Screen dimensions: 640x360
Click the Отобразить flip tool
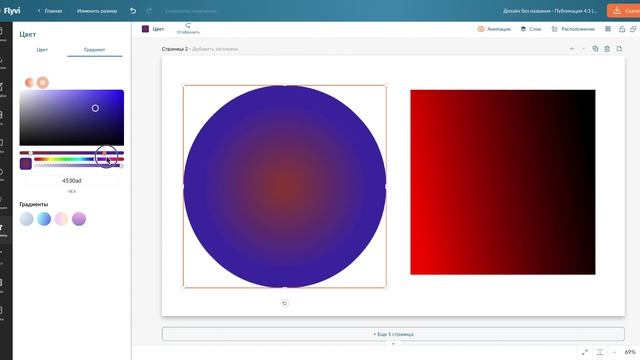(x=188, y=29)
